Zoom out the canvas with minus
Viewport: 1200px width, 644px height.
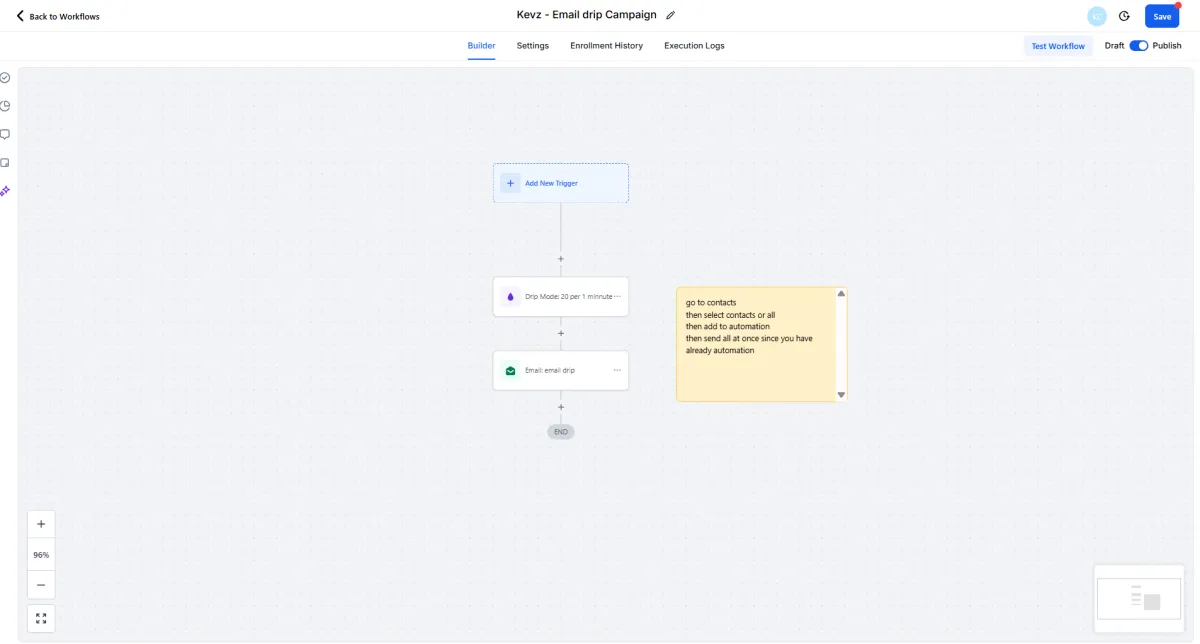pos(41,585)
